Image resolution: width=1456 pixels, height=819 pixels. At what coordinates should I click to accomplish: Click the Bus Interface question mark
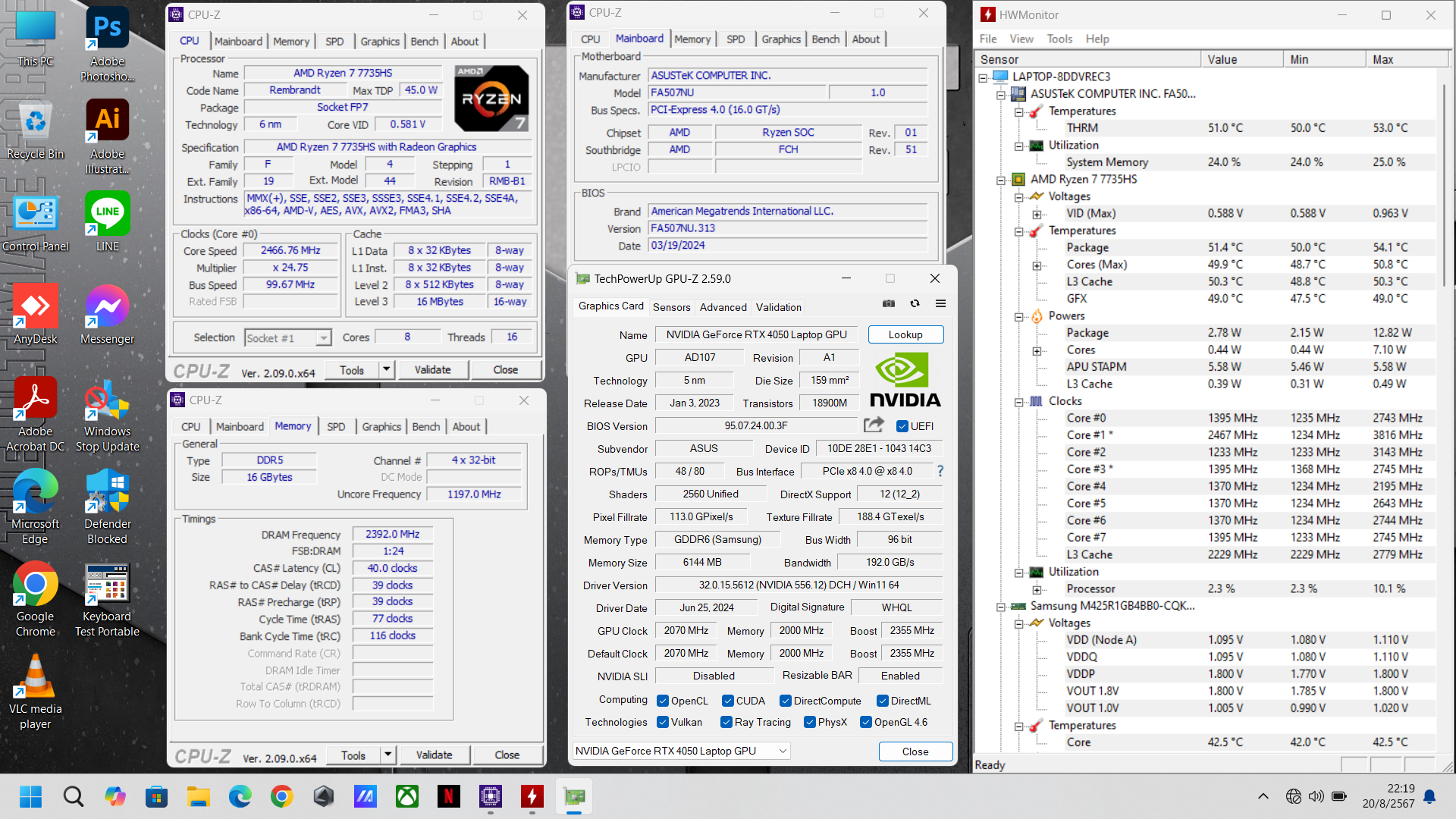940,471
